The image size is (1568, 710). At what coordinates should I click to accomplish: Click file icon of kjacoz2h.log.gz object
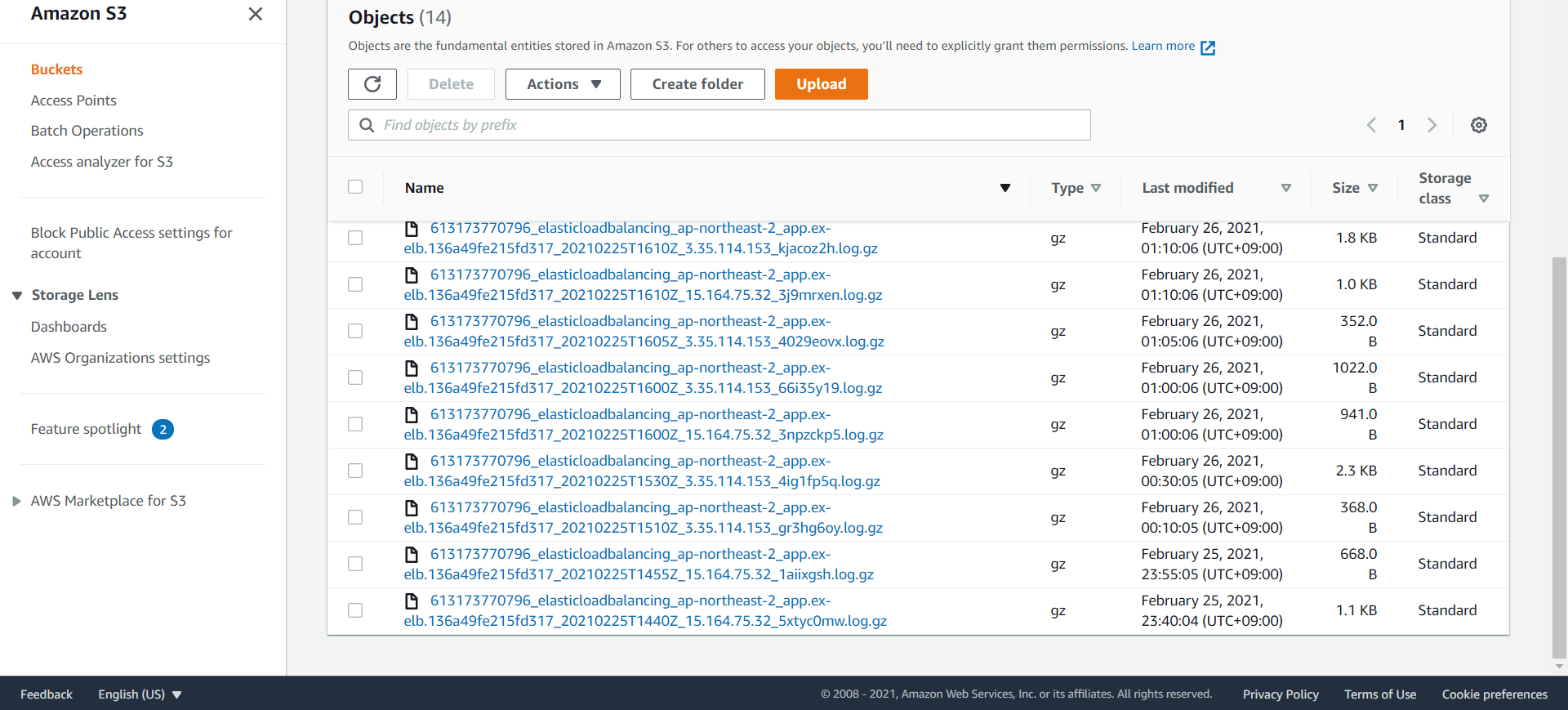click(412, 229)
